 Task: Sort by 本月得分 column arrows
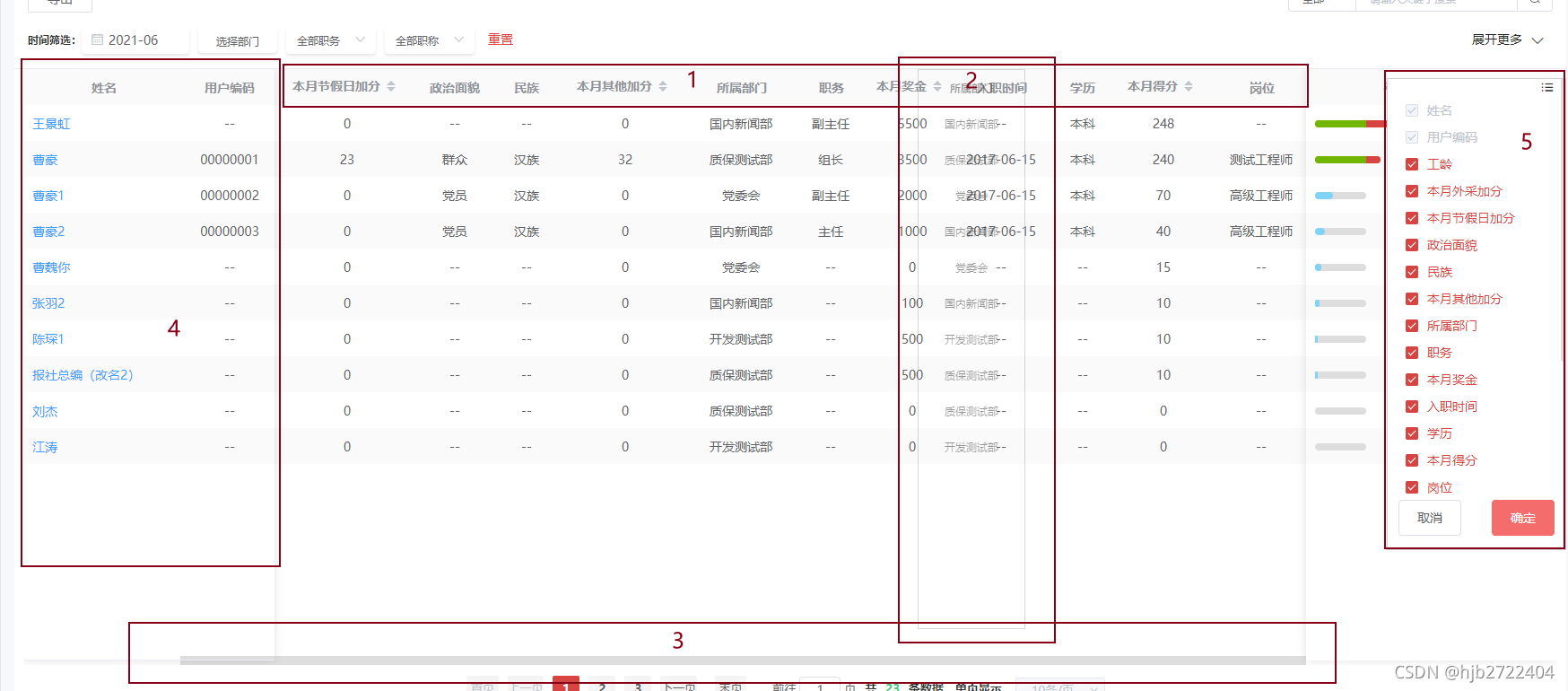click(1189, 87)
